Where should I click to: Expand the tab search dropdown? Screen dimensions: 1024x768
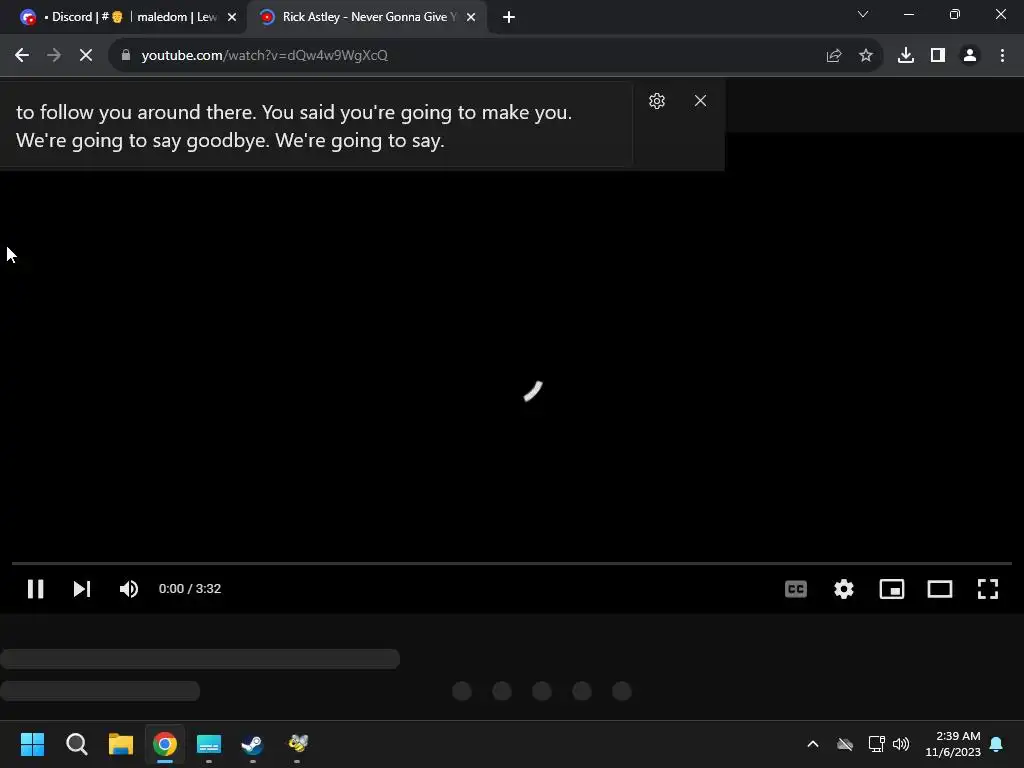tap(863, 14)
